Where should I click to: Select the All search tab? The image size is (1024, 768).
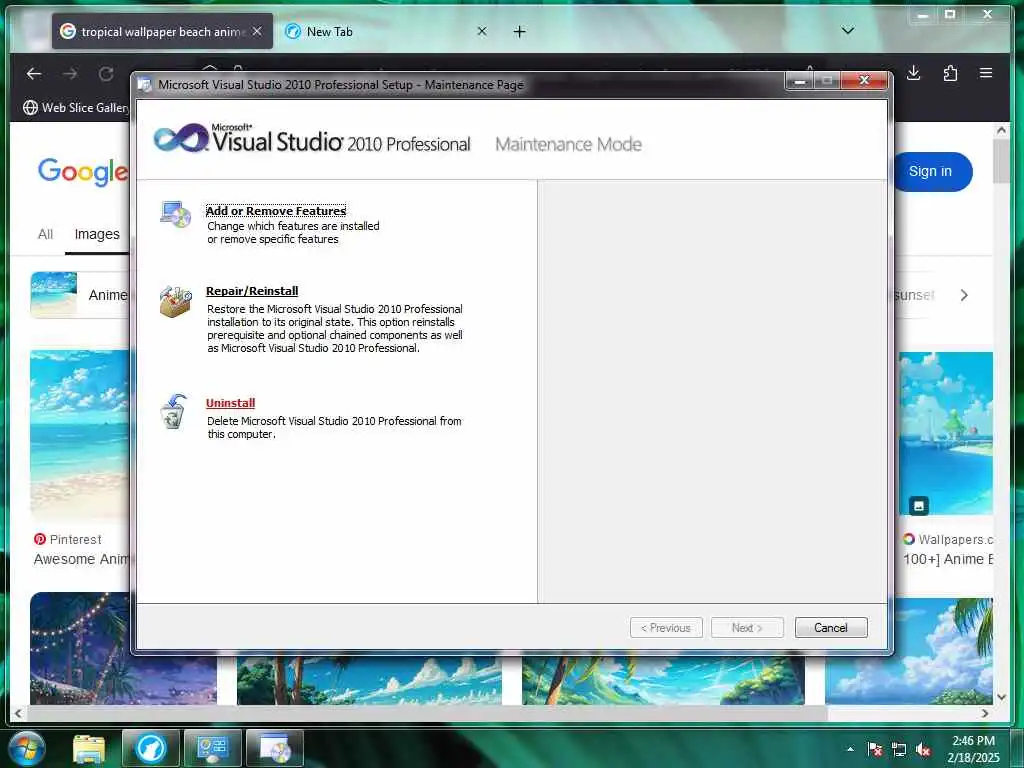coord(45,234)
